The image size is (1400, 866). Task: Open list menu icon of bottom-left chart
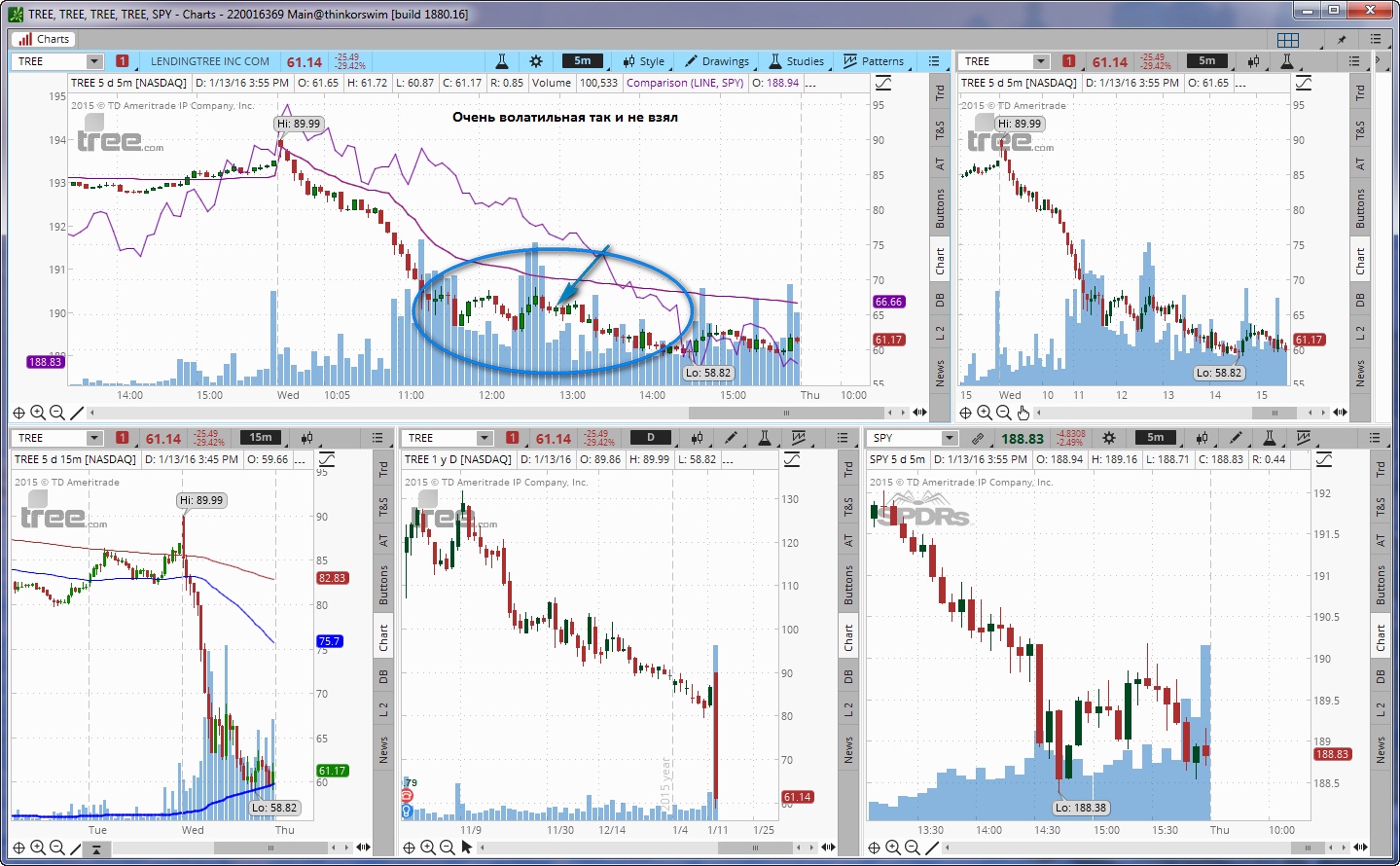[378, 438]
